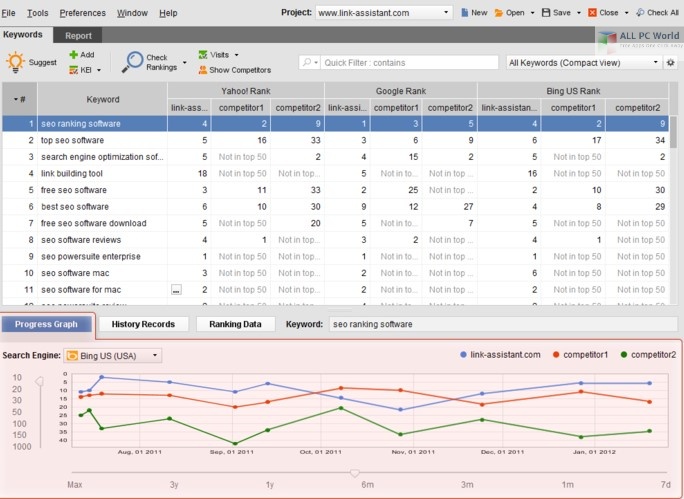Open the workspace settings gear icon
This screenshot has width=684, height=499.
tap(671, 62)
